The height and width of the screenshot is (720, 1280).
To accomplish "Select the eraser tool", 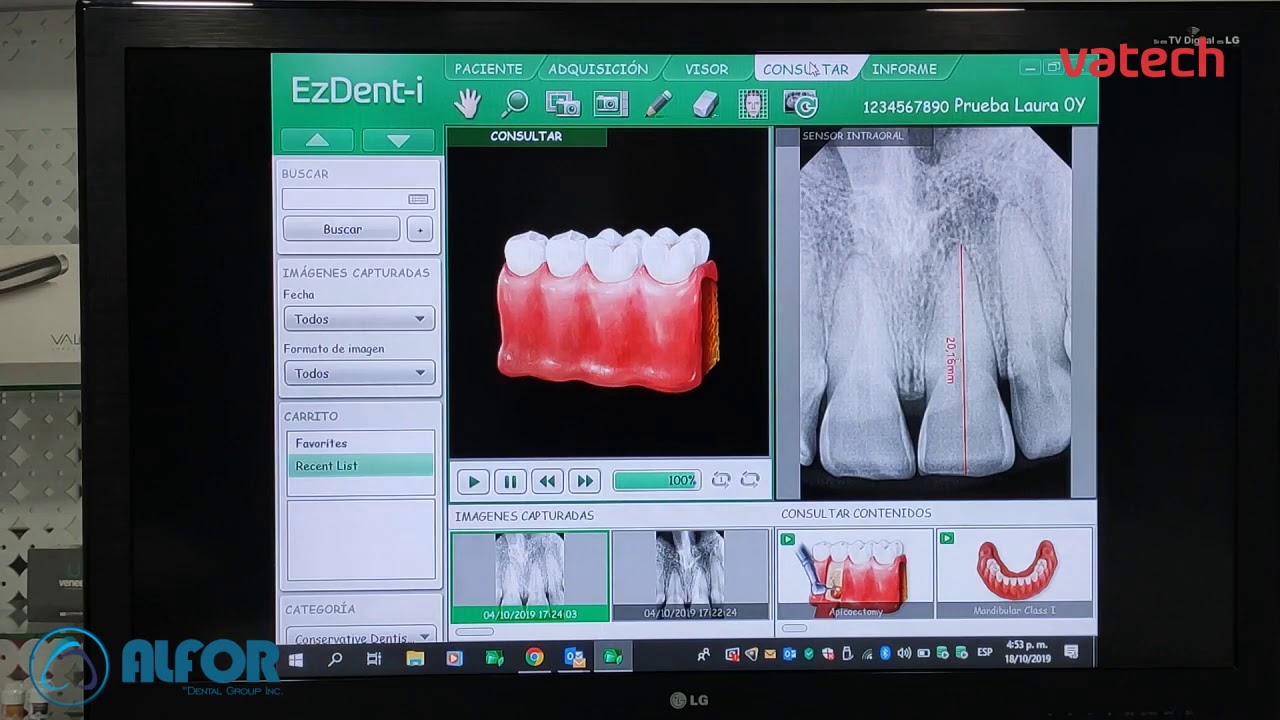I will tap(706, 103).
